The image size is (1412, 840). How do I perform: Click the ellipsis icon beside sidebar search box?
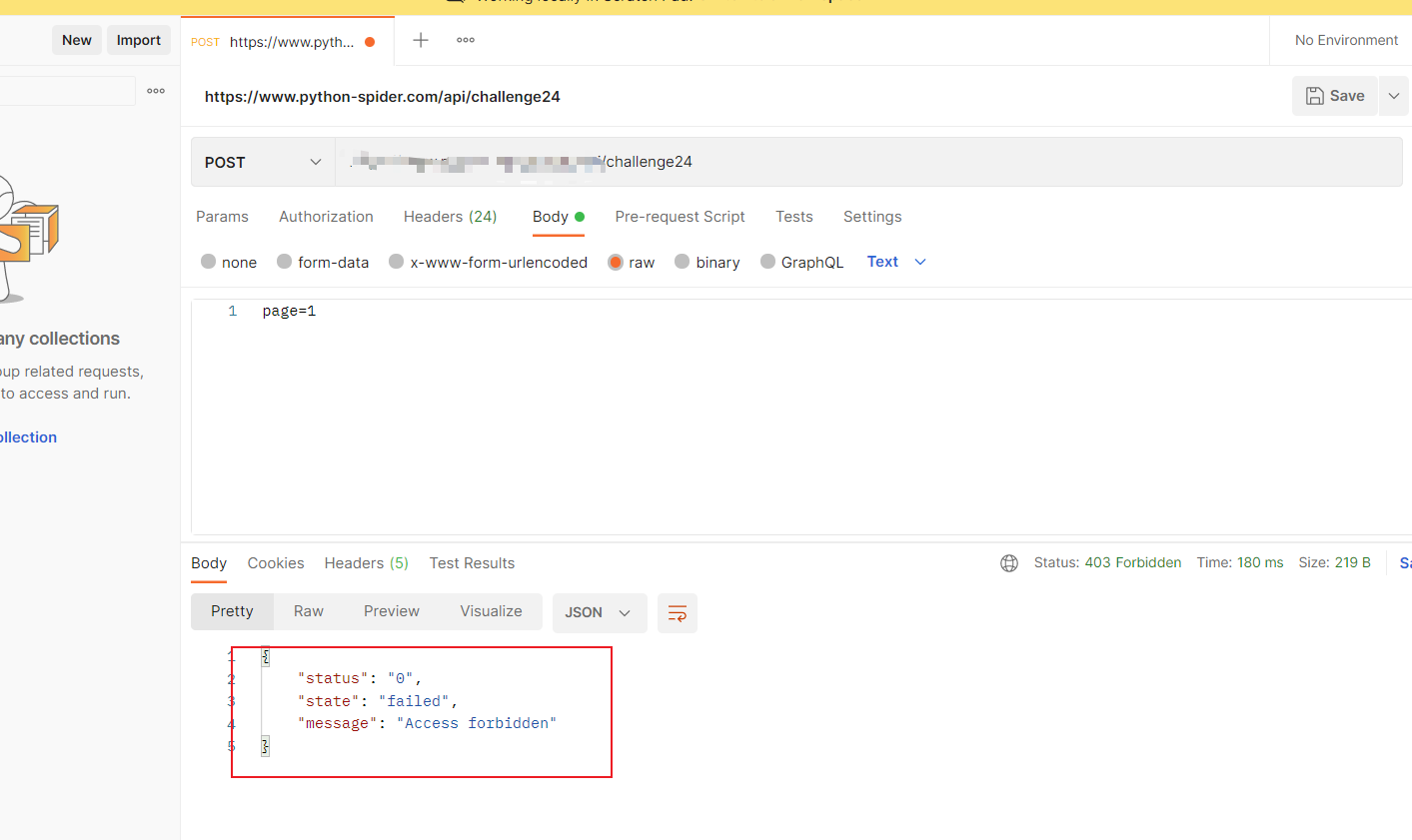[155, 90]
